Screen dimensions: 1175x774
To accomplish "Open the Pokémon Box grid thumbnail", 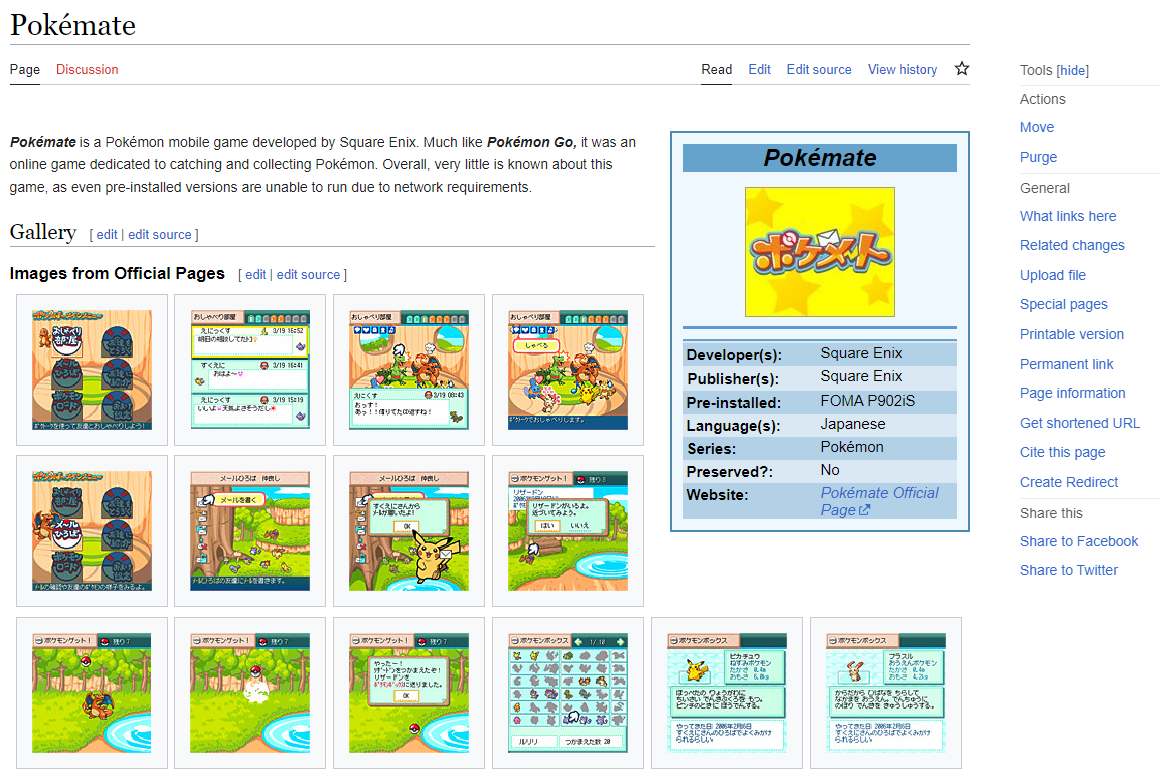I will pos(567,693).
